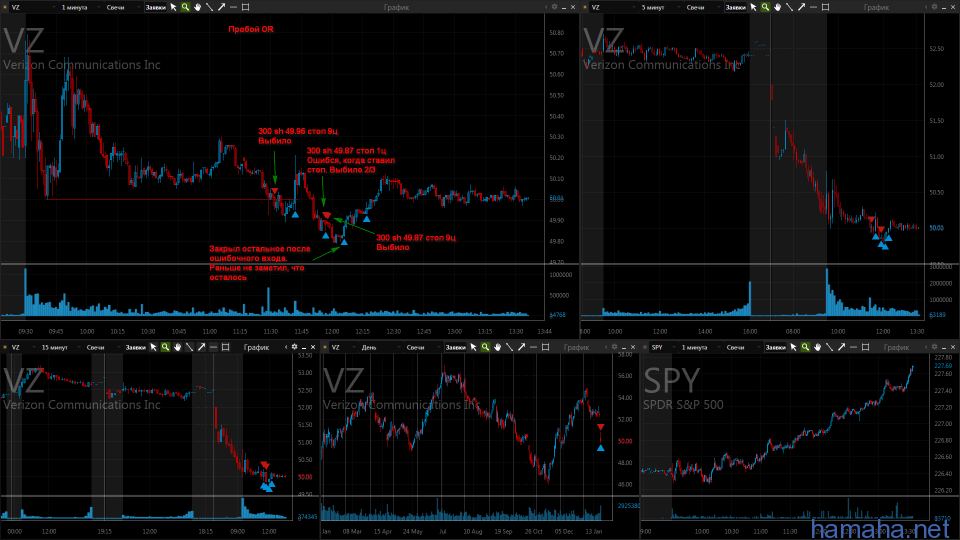Toggle Заявки in 15 минут VZ chart
Viewport: 960px width, 540px height.
[135, 347]
